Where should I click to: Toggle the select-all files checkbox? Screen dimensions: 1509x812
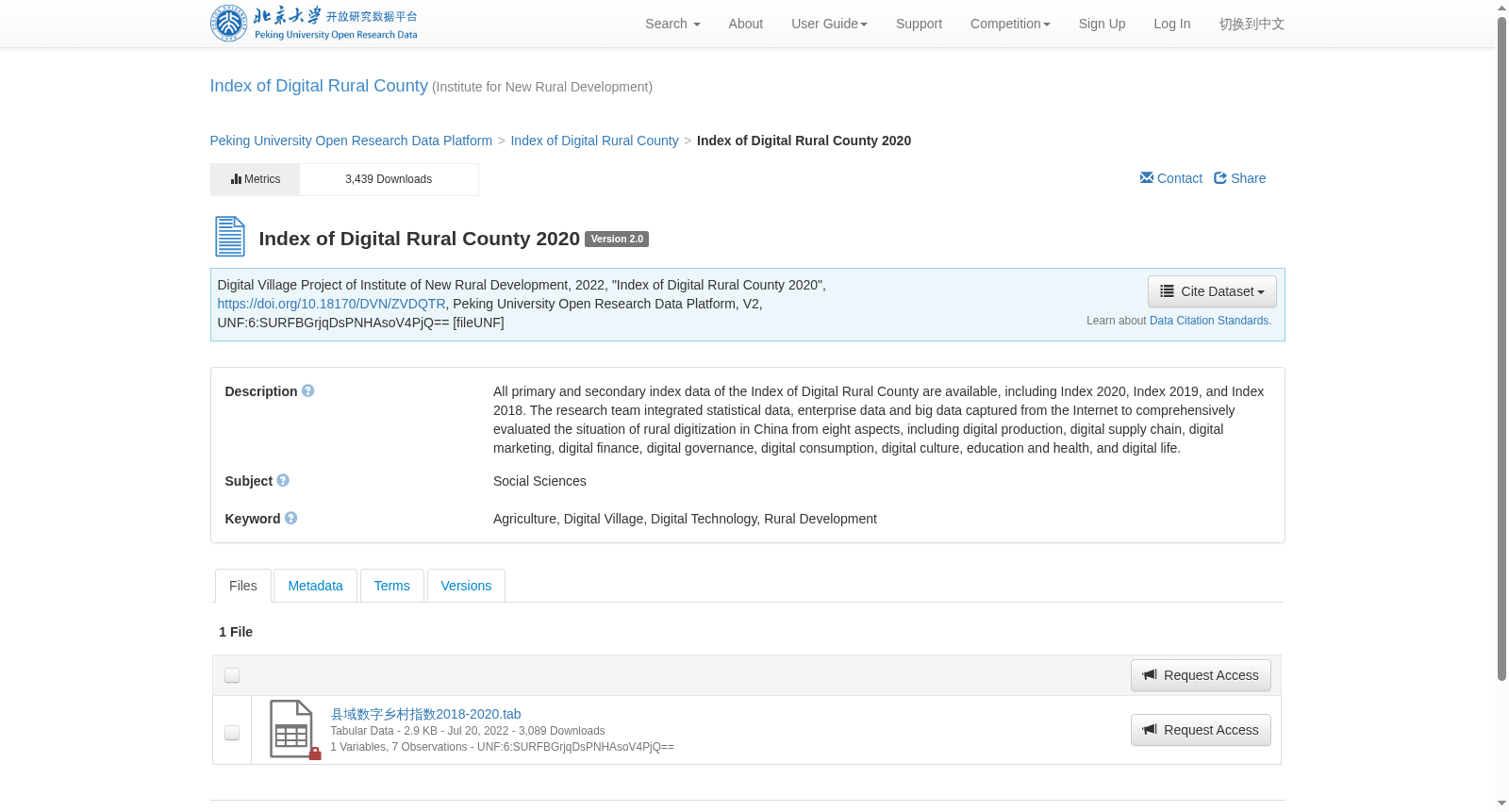coord(232,675)
